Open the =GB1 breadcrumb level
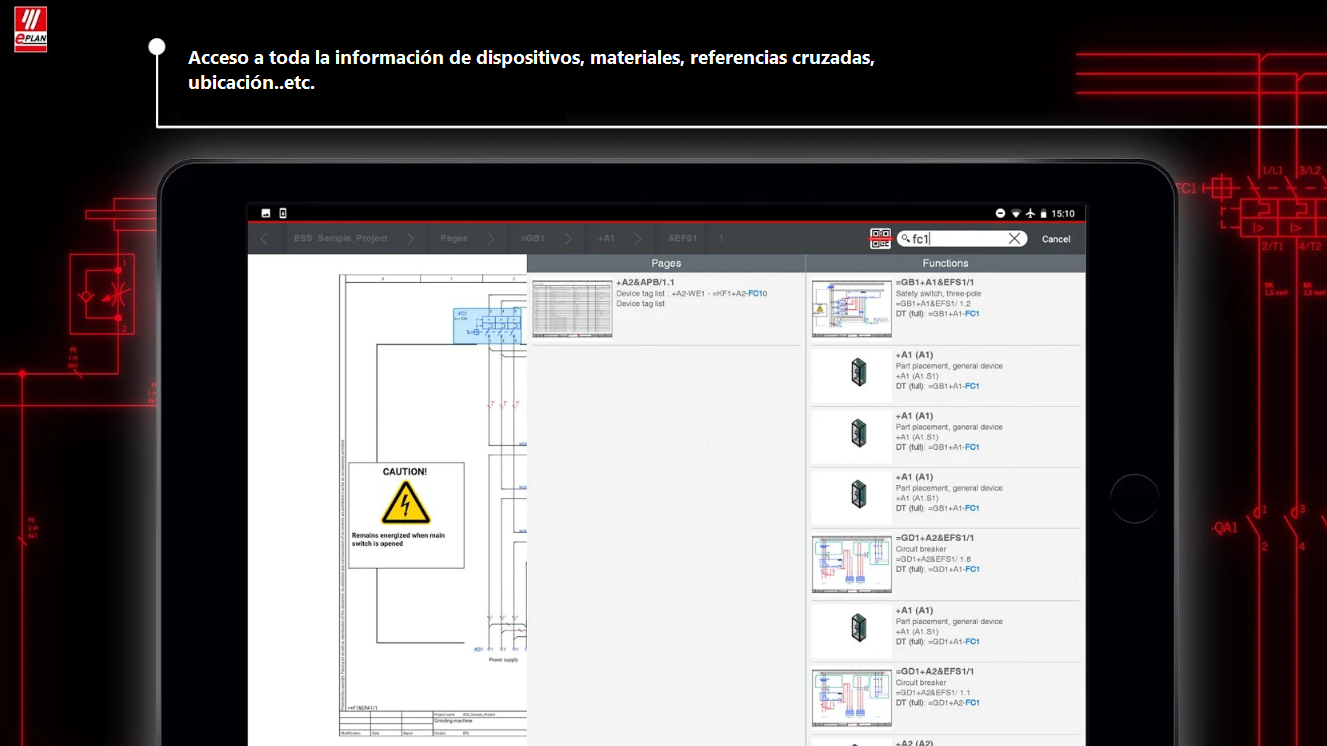 532,239
